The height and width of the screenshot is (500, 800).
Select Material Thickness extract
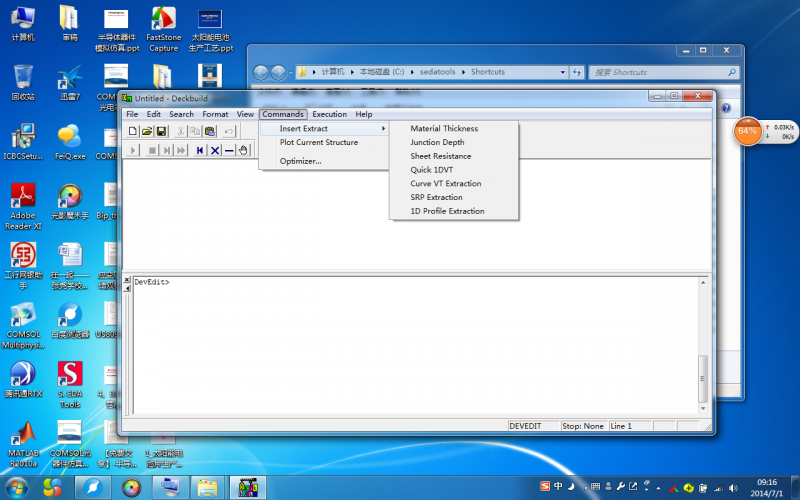(x=454, y=129)
